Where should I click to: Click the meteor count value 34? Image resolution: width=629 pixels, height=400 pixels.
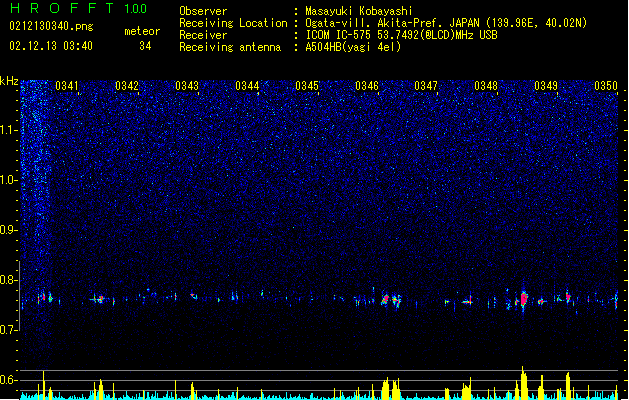pos(145,46)
